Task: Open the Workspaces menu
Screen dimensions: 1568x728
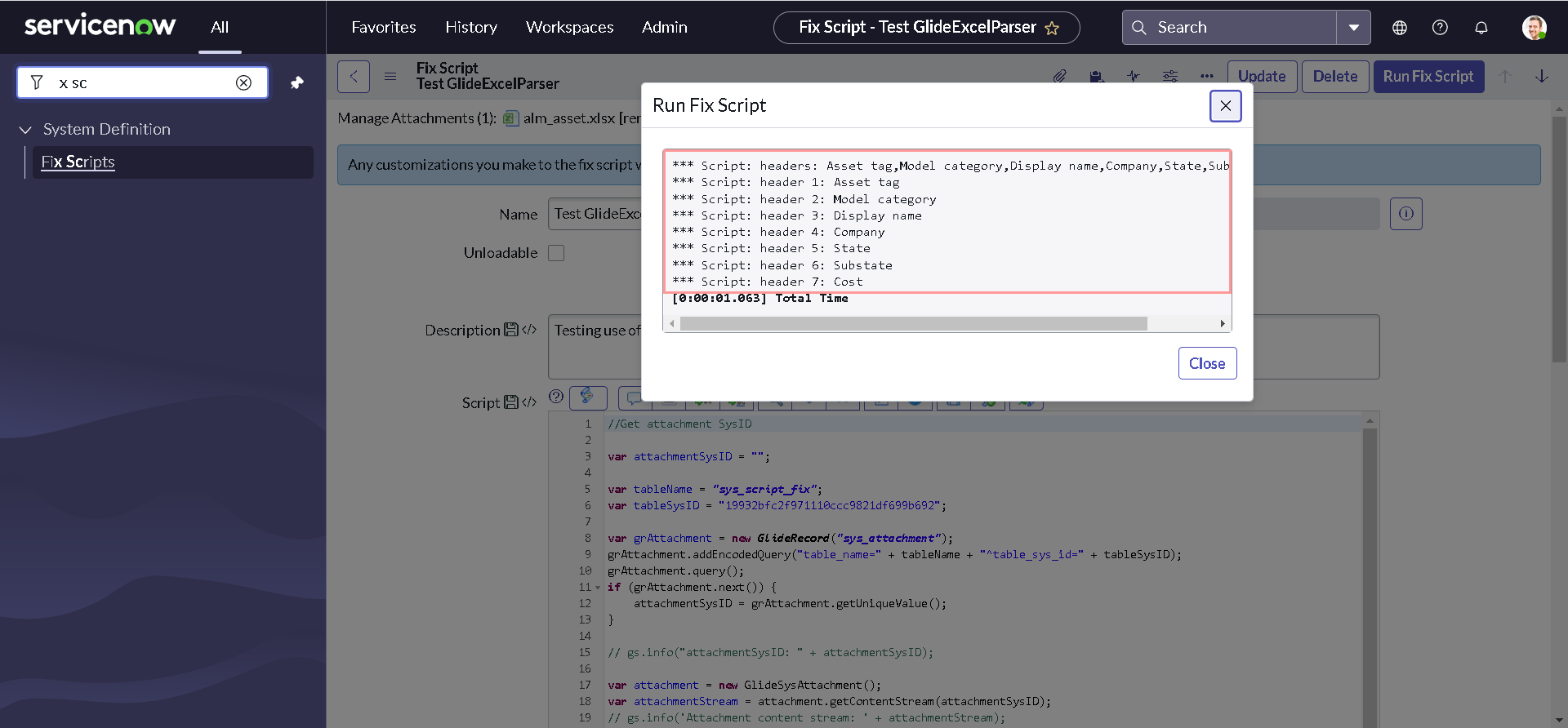Action: (570, 28)
